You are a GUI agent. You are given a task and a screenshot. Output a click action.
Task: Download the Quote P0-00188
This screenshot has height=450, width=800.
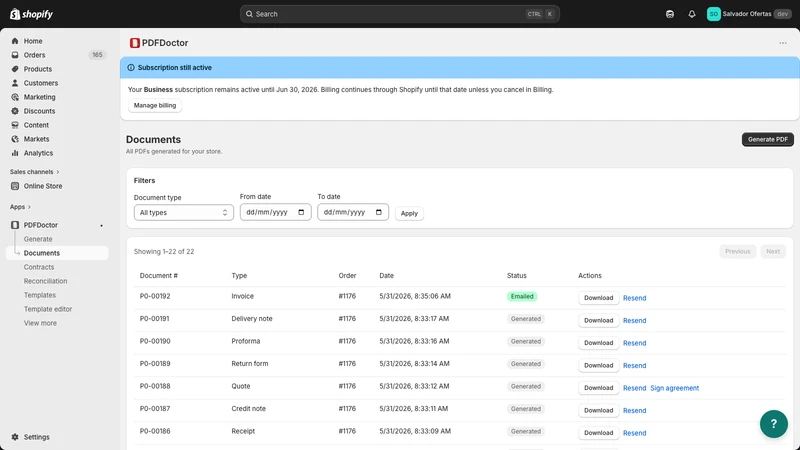pos(598,388)
